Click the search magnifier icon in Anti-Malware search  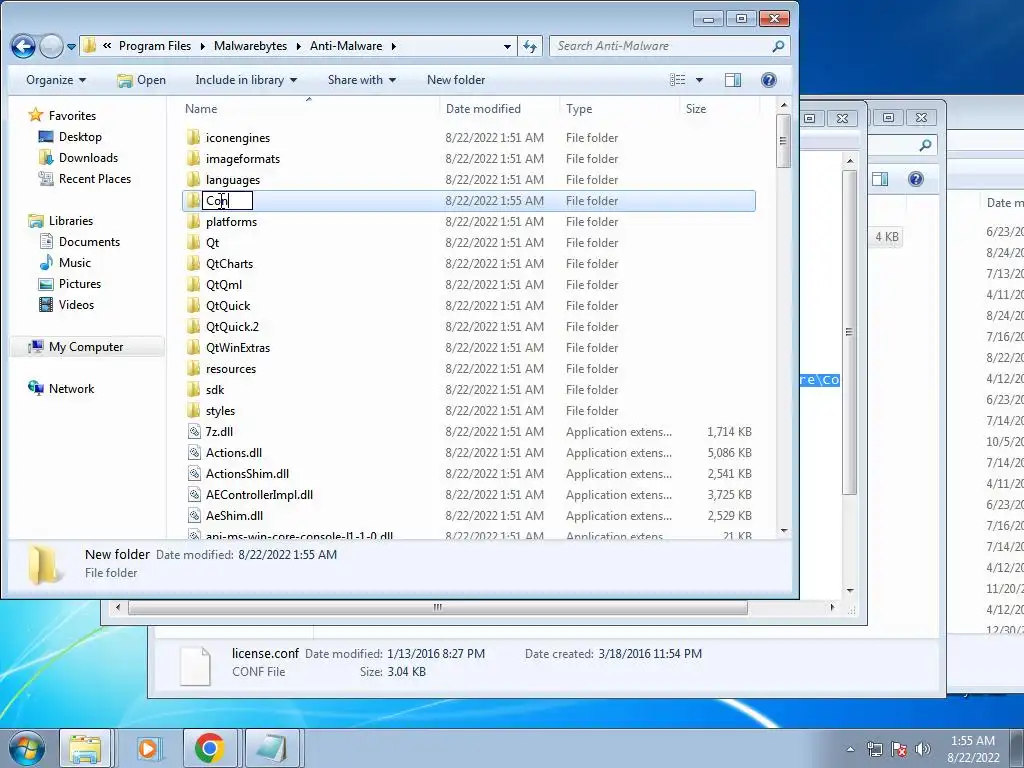[x=777, y=46]
